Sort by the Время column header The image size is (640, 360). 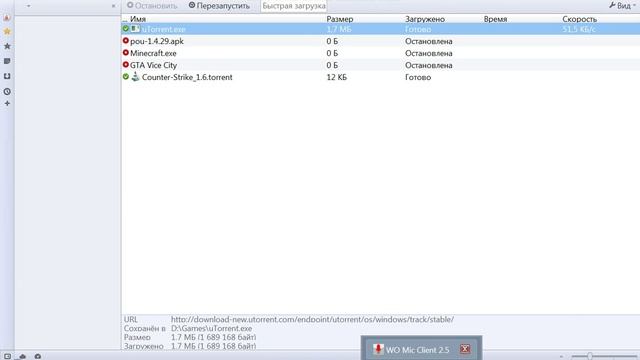(x=495, y=19)
